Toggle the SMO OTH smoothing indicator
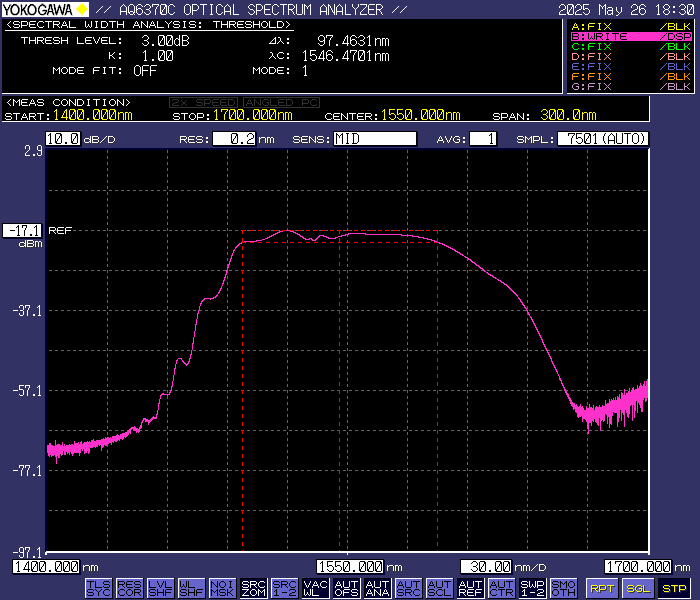Image resolution: width=700 pixels, height=600 pixels. click(563, 588)
